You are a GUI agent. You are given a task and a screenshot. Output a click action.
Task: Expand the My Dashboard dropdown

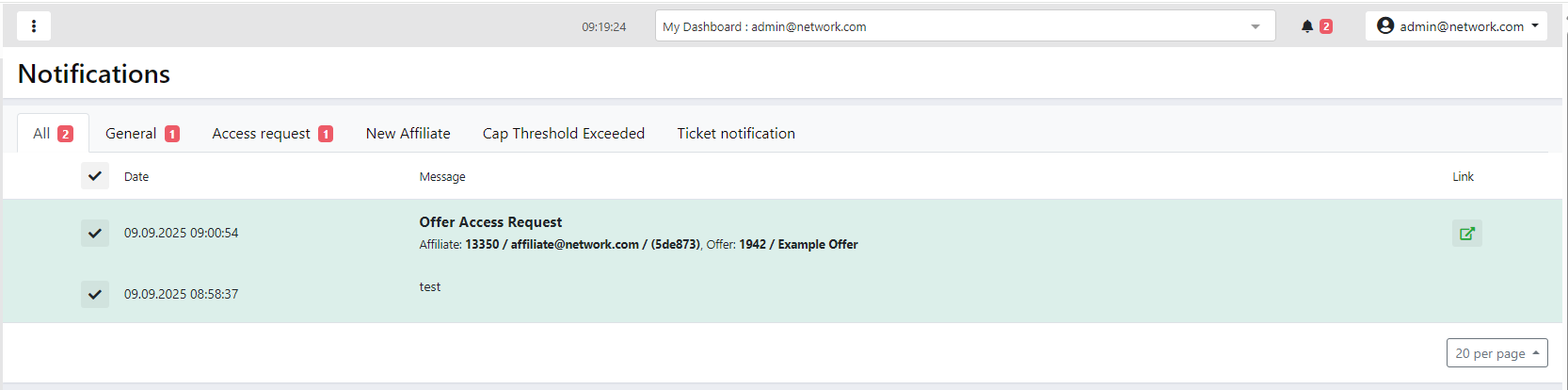click(1255, 26)
